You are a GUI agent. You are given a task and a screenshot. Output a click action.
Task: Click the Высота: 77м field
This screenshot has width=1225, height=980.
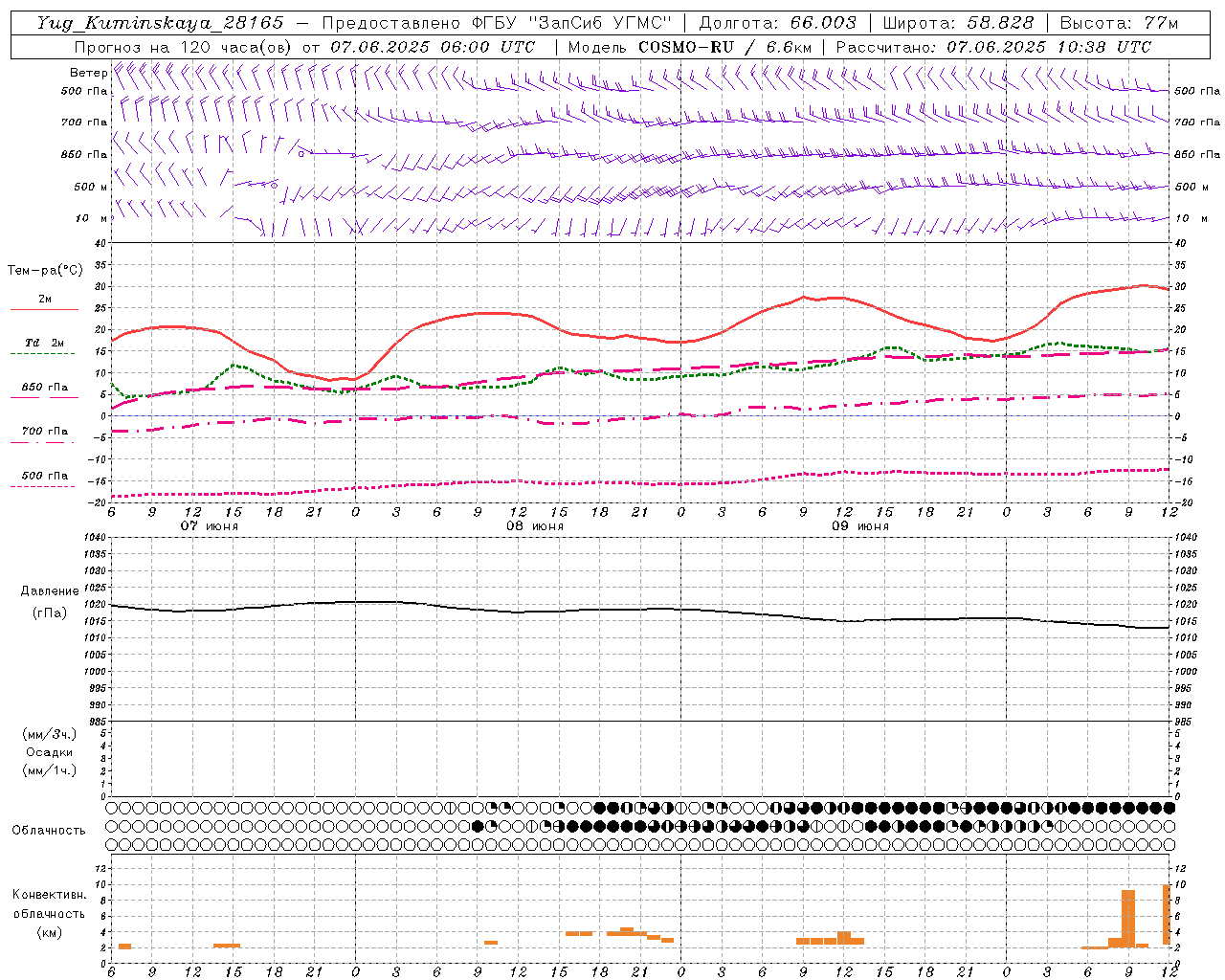[x=1119, y=23]
